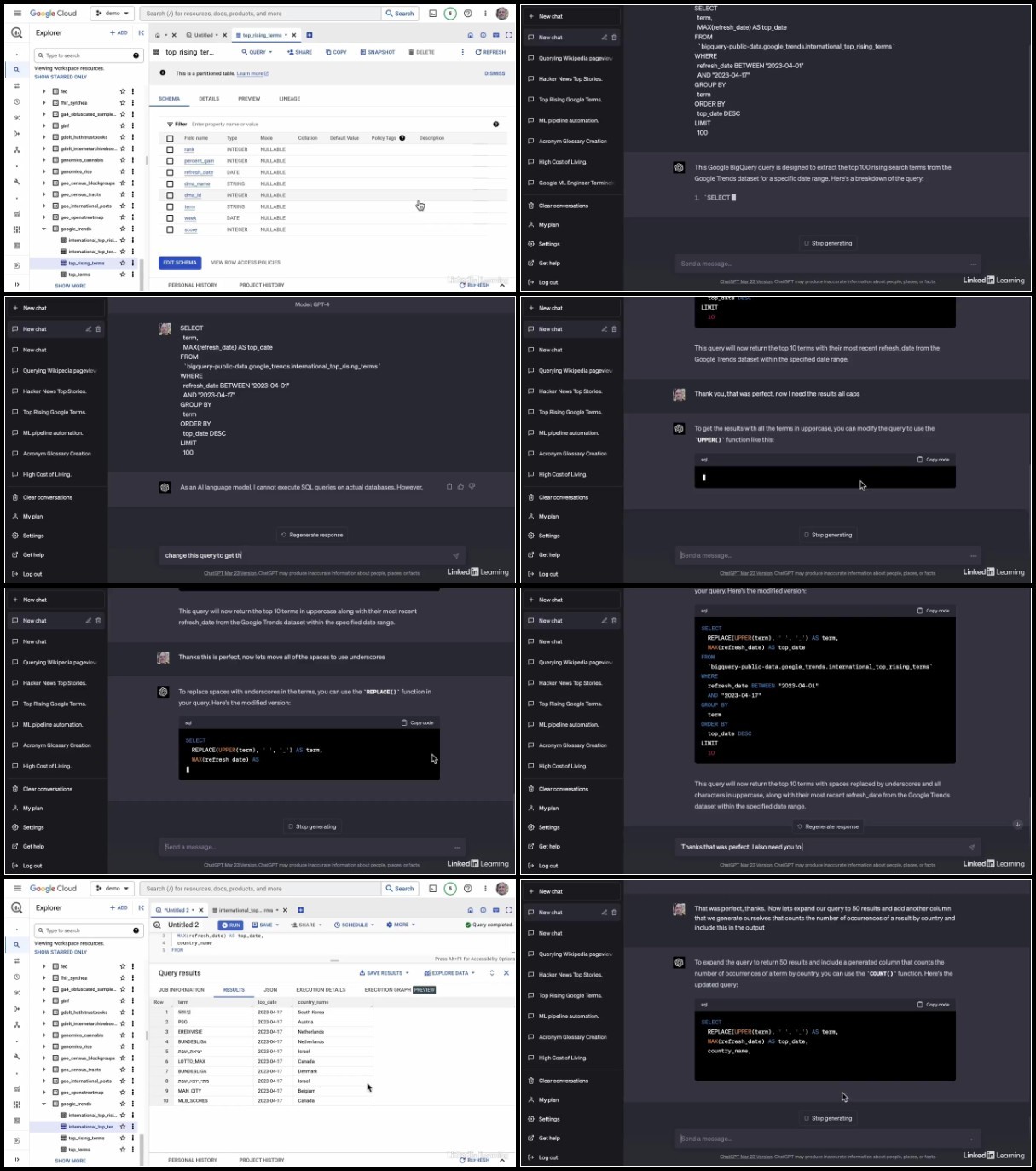Tick the checkbox for the week field
This screenshot has width=1036, height=1171.
pyautogui.click(x=170, y=218)
